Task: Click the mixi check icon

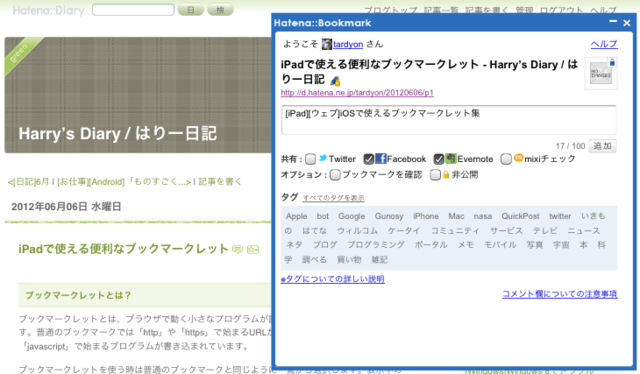Action: point(518,158)
